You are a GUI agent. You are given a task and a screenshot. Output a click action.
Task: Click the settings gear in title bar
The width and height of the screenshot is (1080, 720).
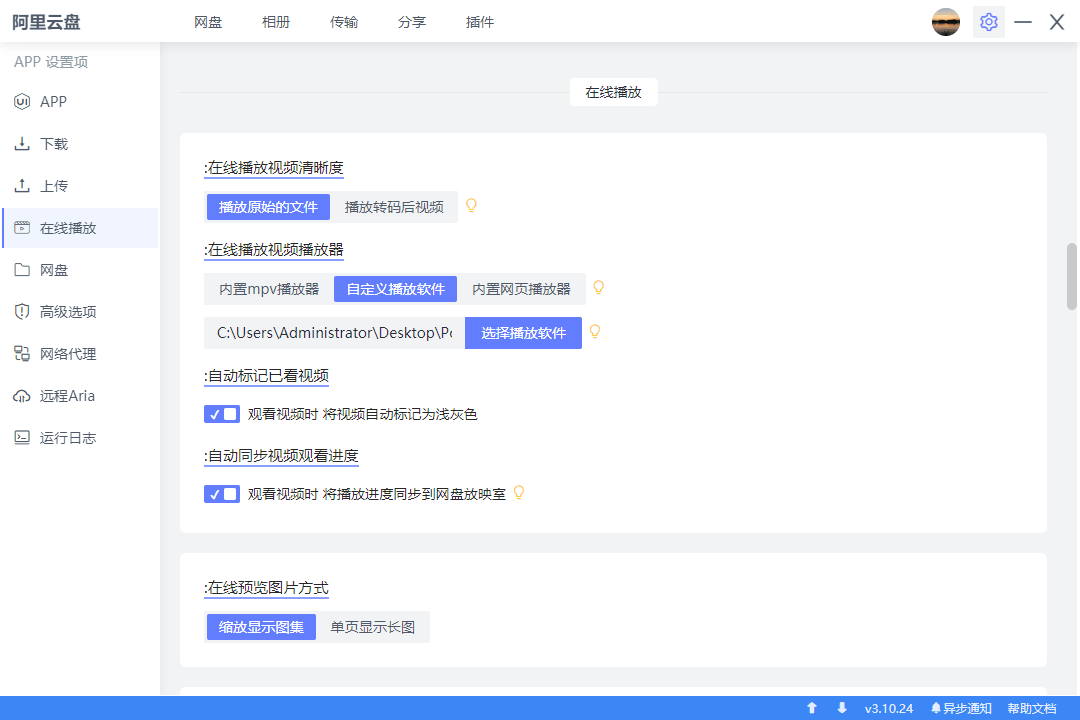pyautogui.click(x=989, y=21)
